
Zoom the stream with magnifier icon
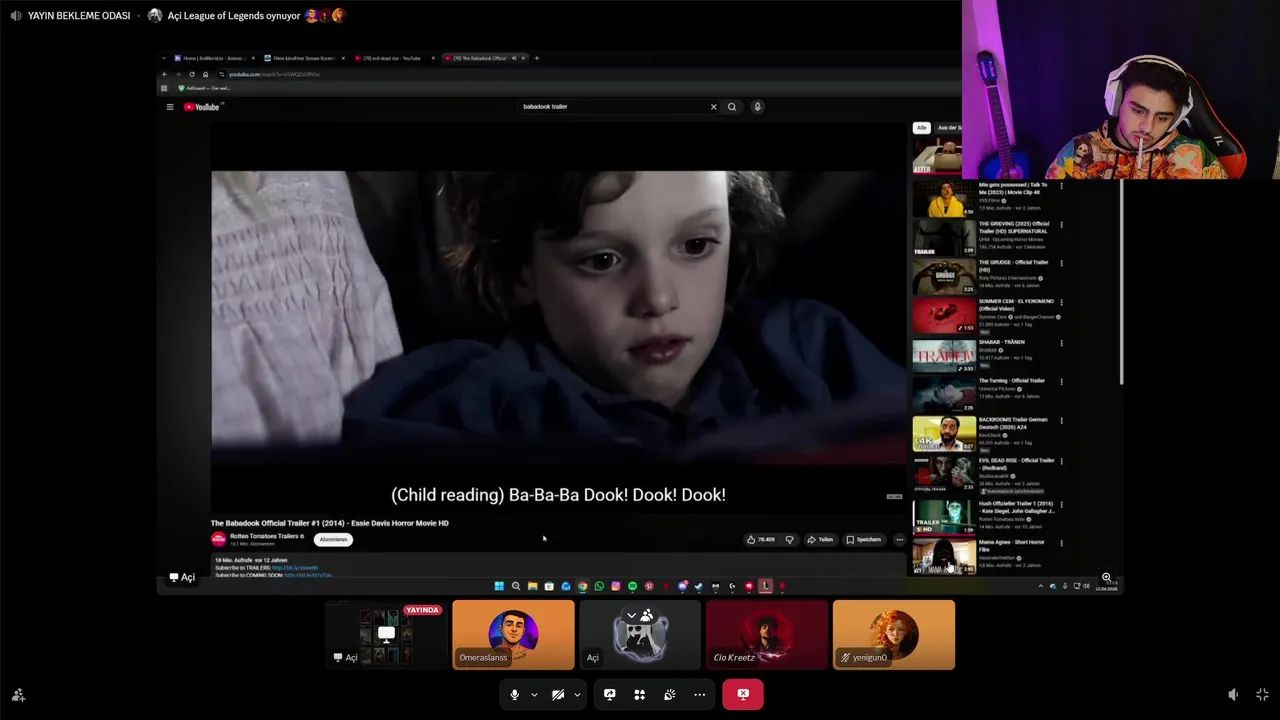(x=1106, y=578)
